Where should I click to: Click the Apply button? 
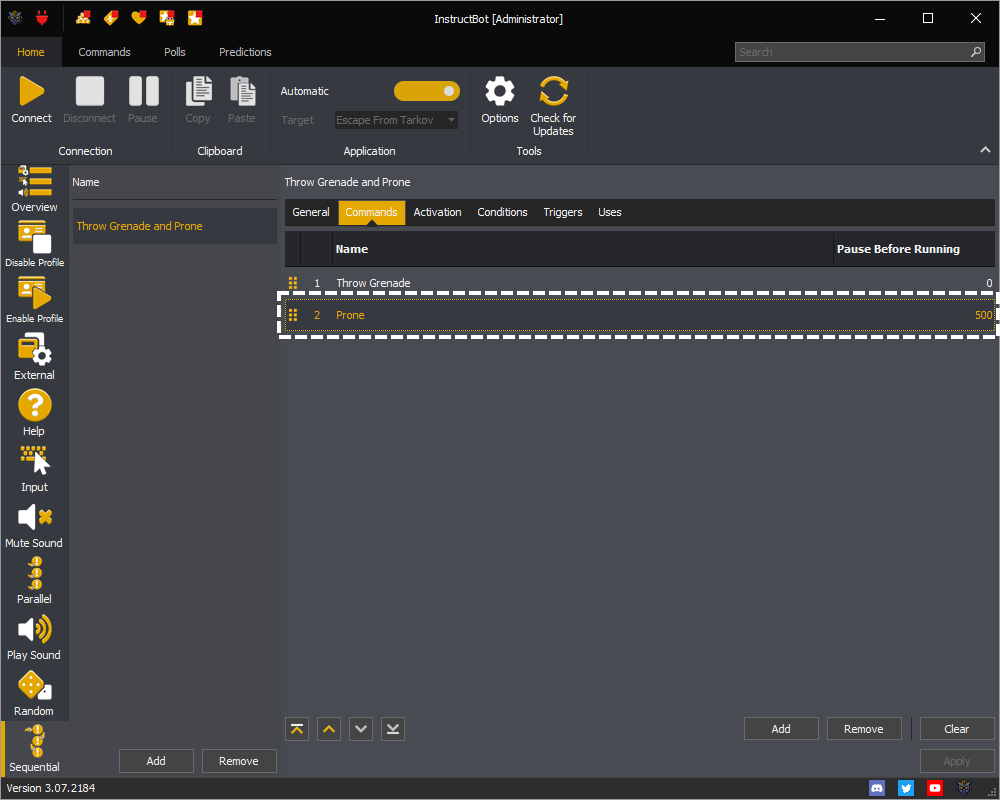[x=957, y=760]
